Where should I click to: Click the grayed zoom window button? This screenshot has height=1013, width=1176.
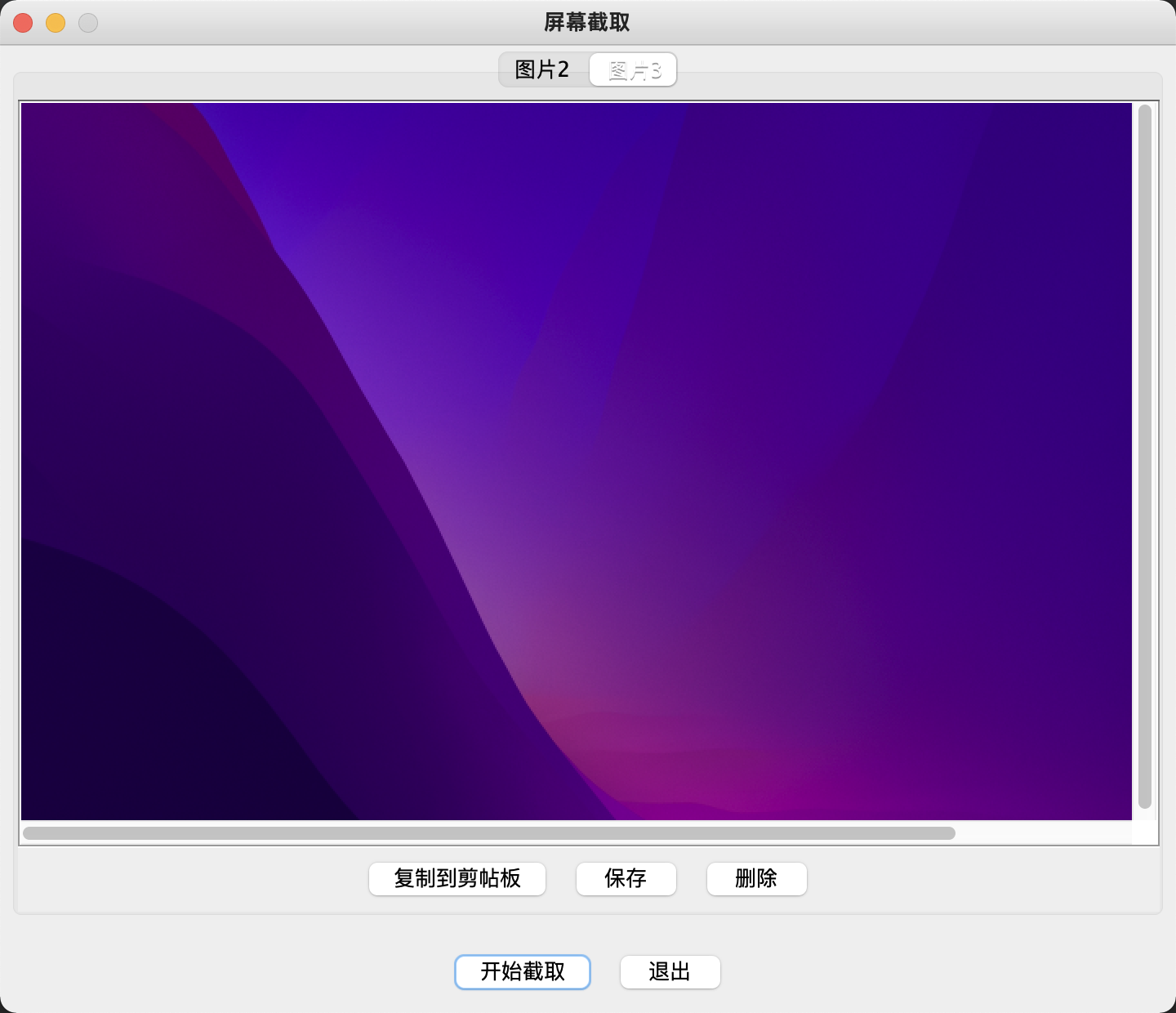point(87,23)
